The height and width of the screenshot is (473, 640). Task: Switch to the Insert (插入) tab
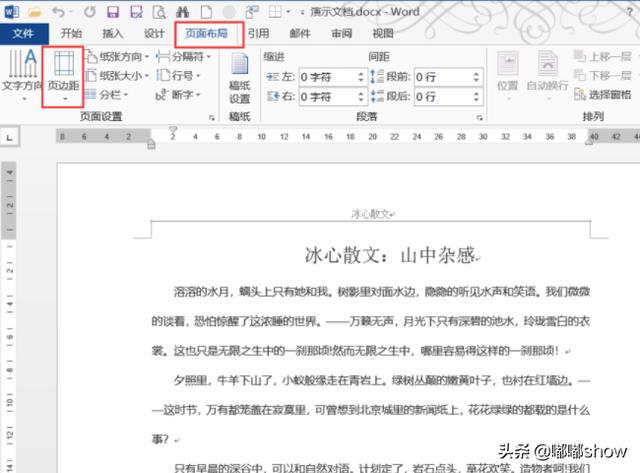(113, 33)
